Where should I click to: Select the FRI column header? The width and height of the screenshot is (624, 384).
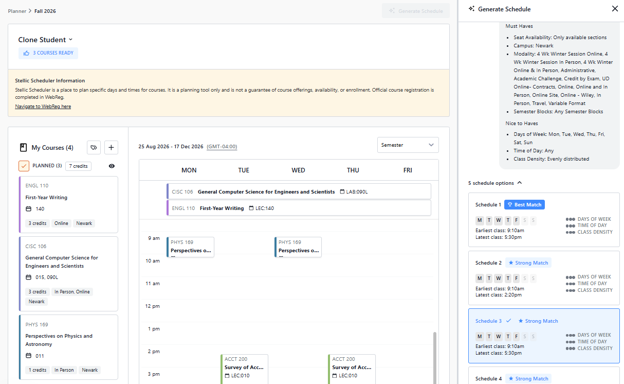tap(408, 170)
